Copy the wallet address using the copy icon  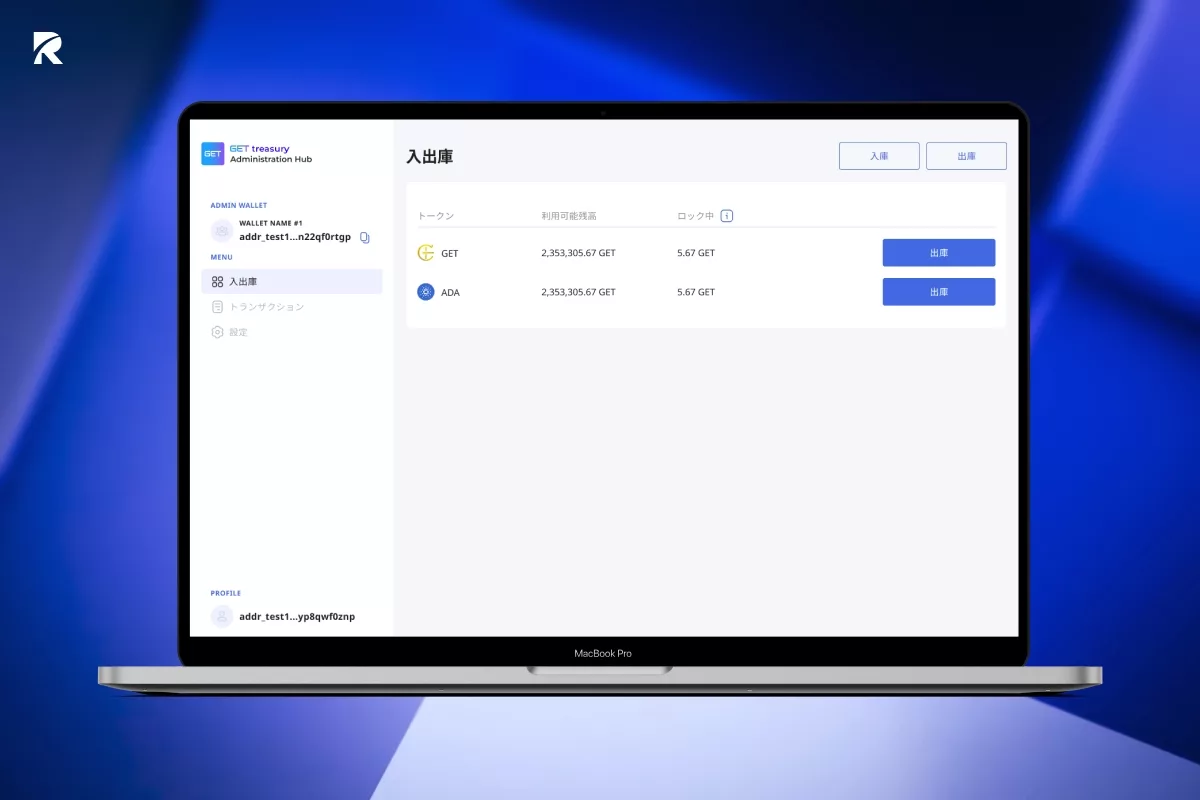pyautogui.click(x=364, y=237)
